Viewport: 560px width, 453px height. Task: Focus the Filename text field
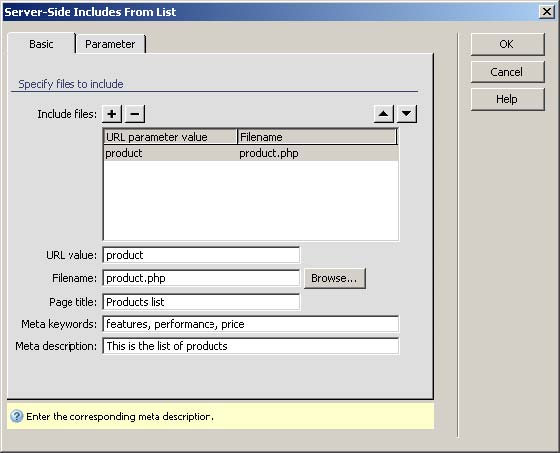[201, 278]
